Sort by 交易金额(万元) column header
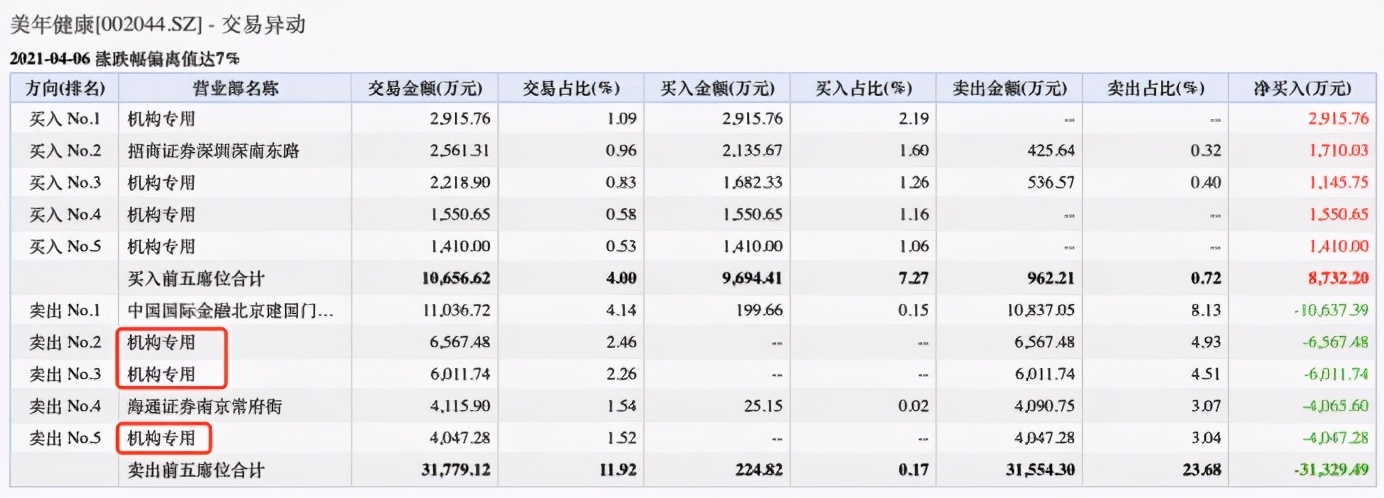 pyautogui.click(x=420, y=88)
